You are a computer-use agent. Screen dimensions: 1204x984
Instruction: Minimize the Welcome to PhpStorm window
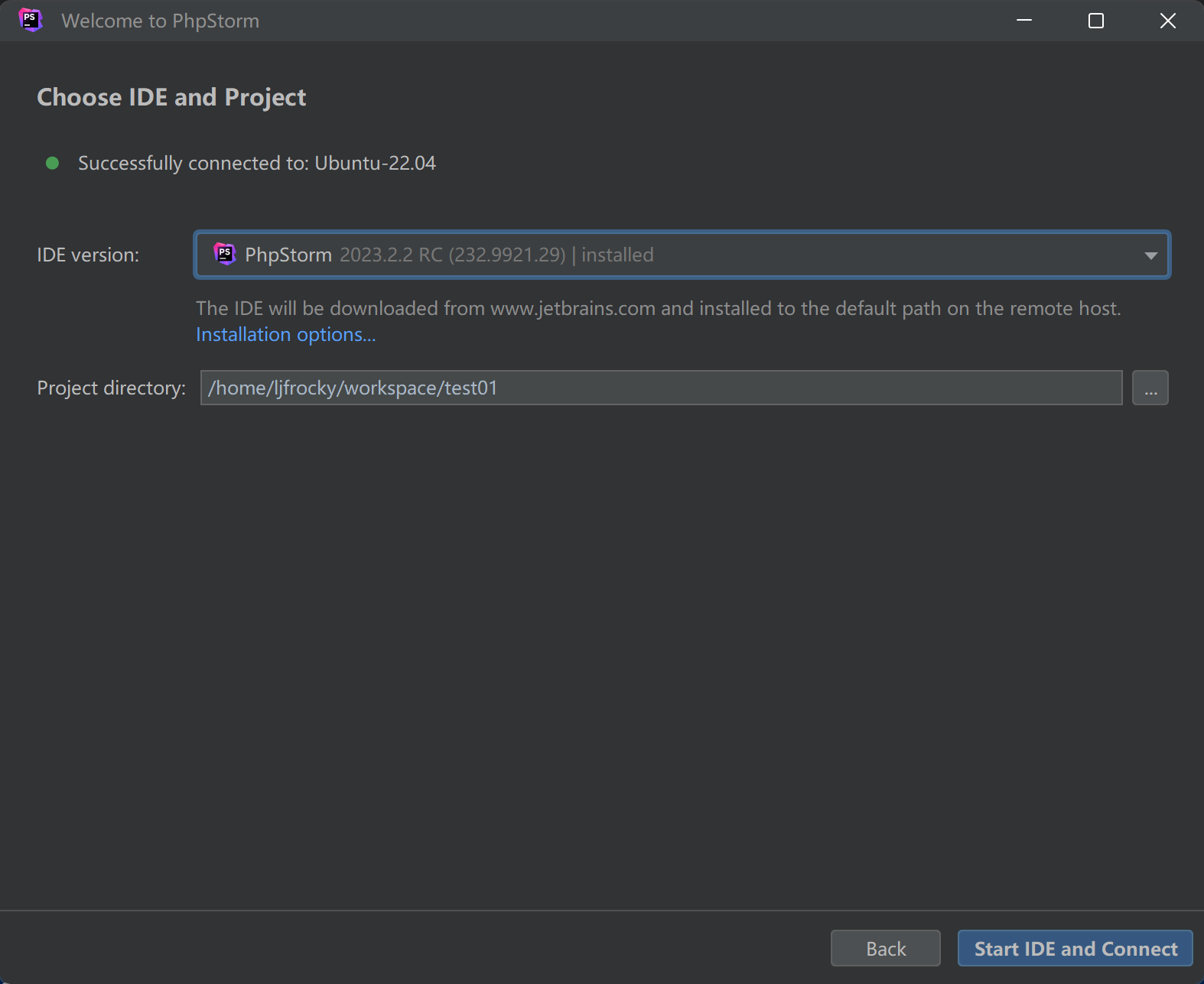point(1024,21)
